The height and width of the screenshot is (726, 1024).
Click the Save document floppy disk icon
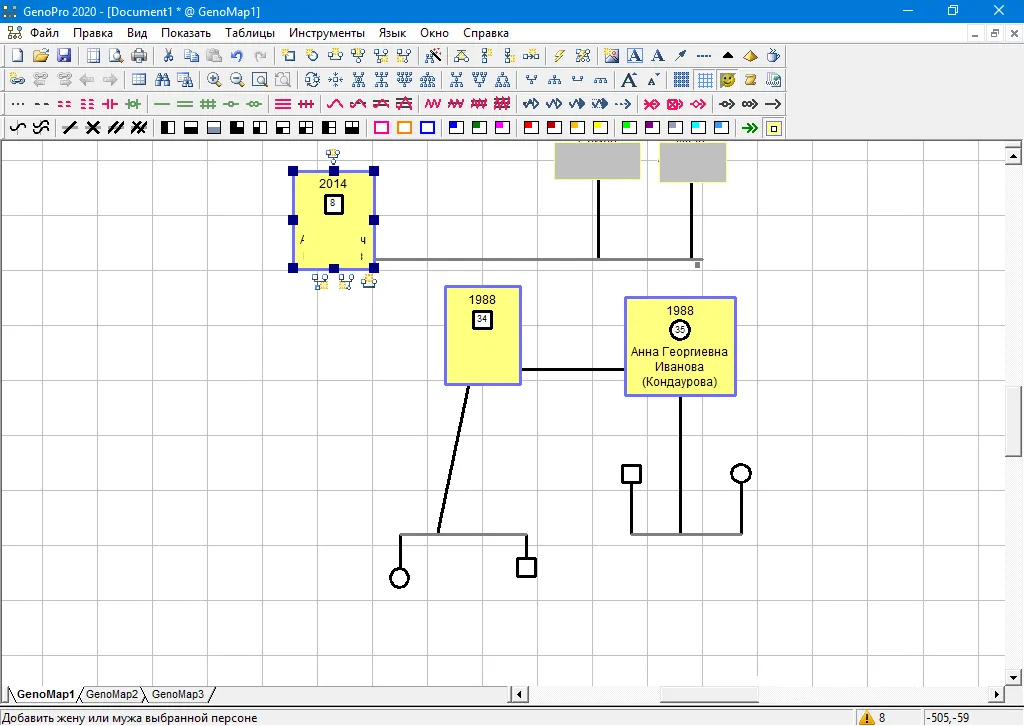(64, 56)
